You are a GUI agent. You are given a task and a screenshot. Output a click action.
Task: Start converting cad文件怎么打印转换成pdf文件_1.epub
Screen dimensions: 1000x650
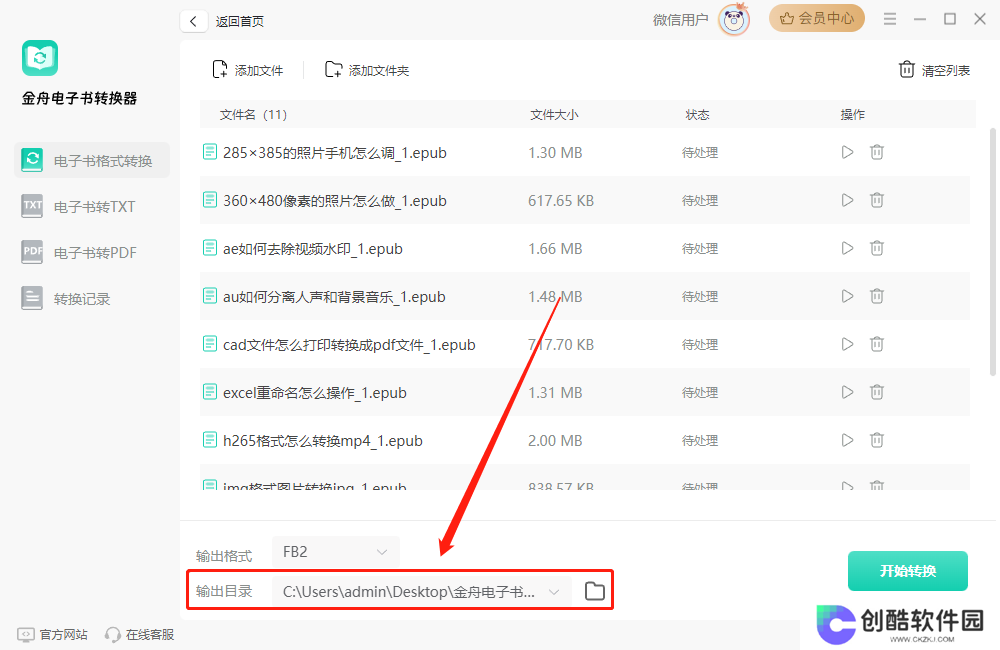point(847,344)
